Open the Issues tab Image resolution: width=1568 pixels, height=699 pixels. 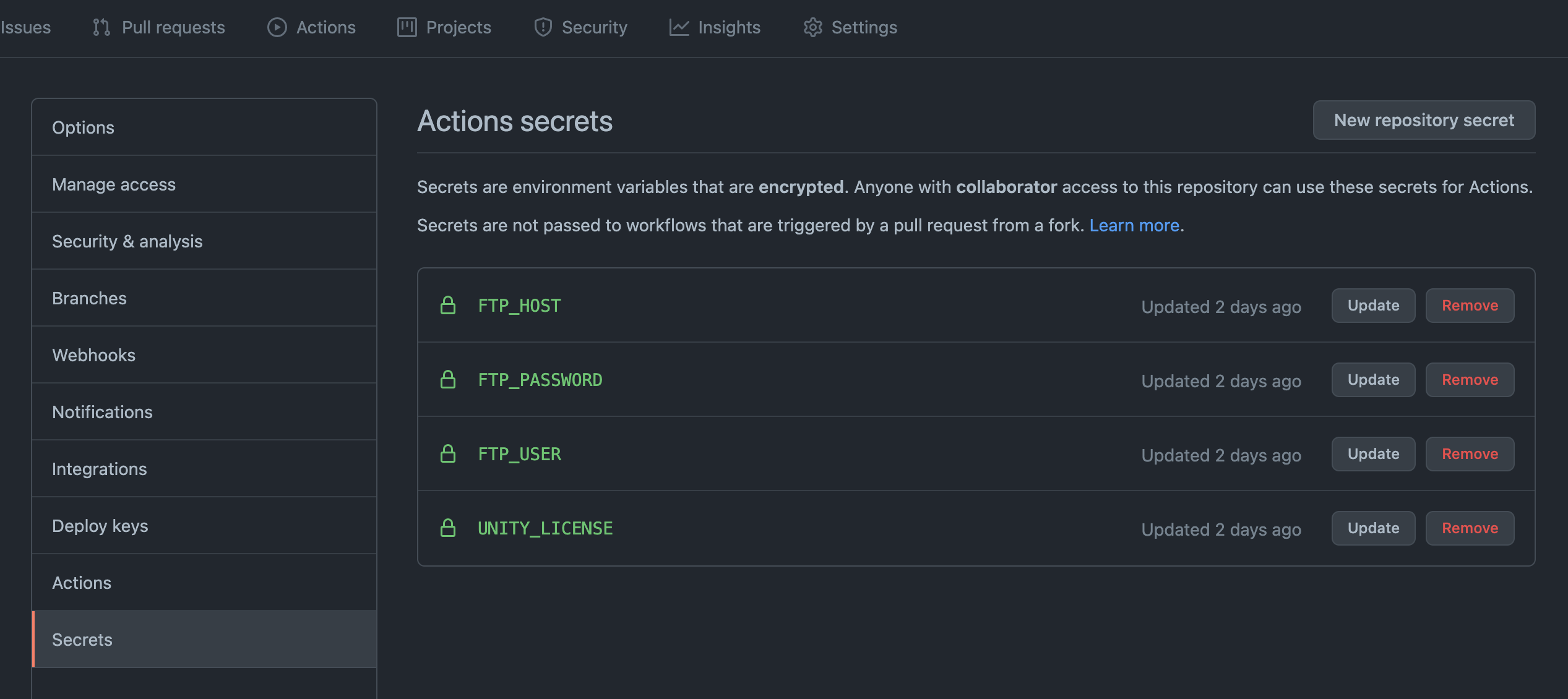[25, 27]
